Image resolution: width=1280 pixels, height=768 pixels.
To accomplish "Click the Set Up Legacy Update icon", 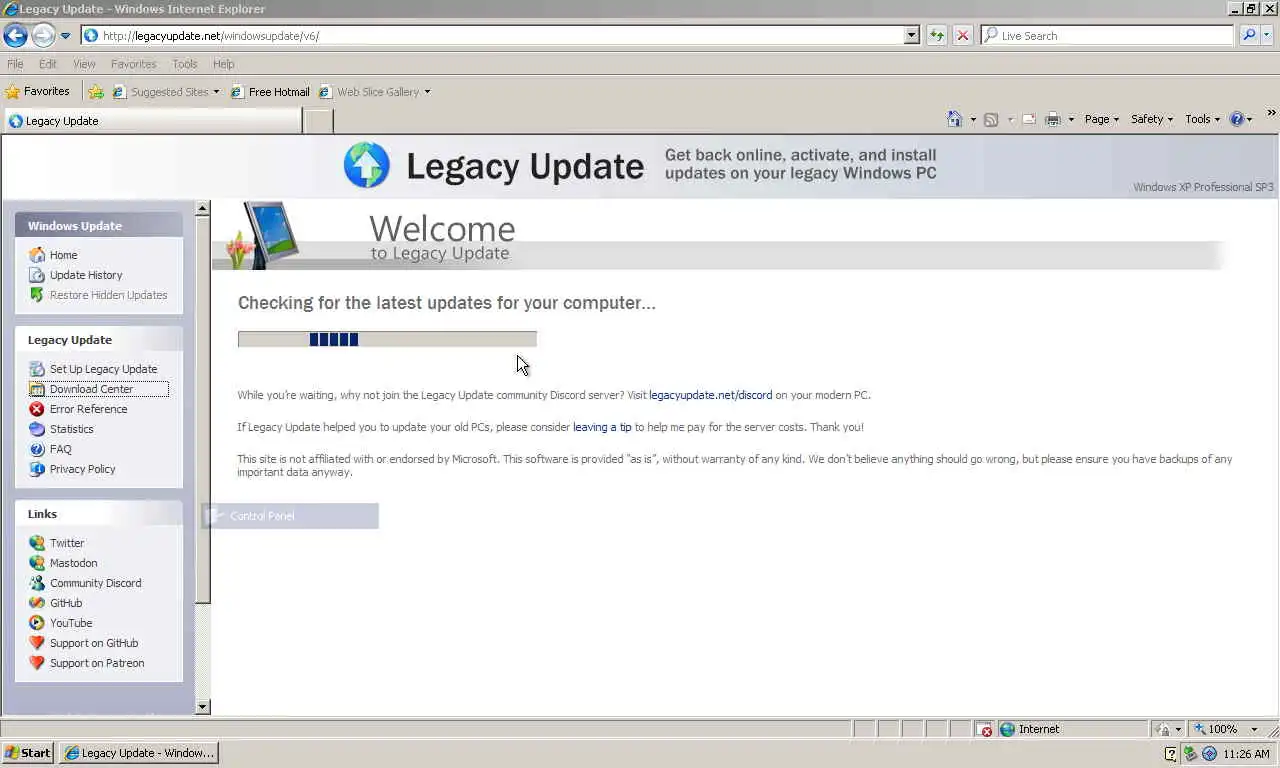I will 37,369.
